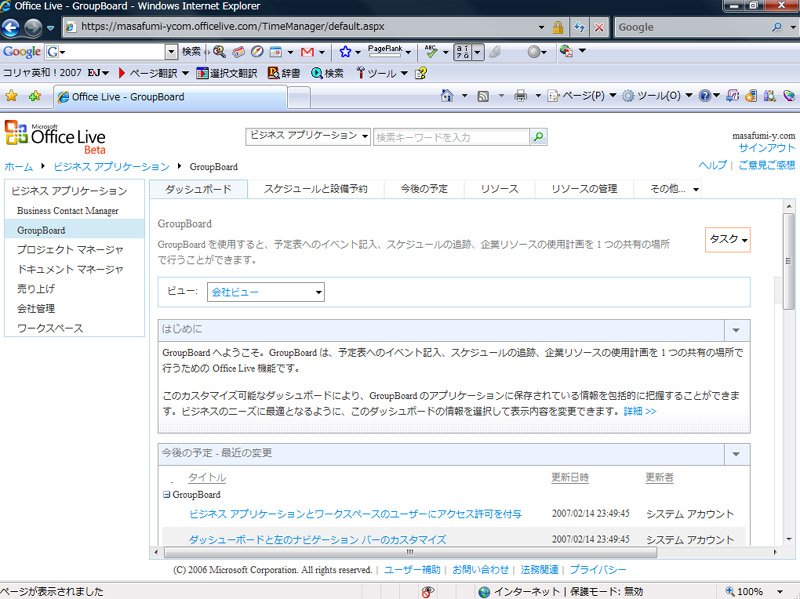Switch to the ダッシュボード tab

198,189
